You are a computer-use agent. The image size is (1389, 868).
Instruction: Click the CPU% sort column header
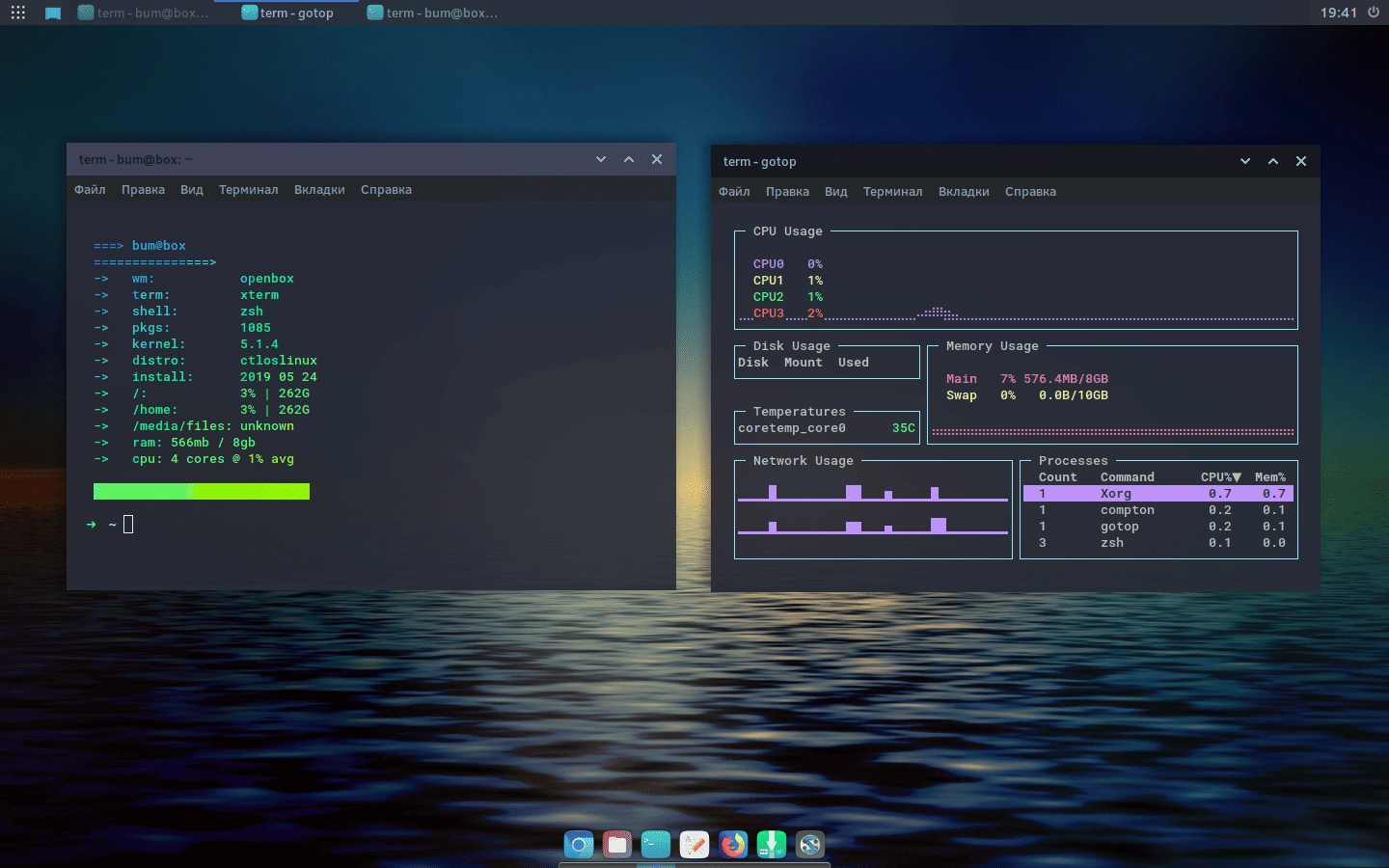1220,477
